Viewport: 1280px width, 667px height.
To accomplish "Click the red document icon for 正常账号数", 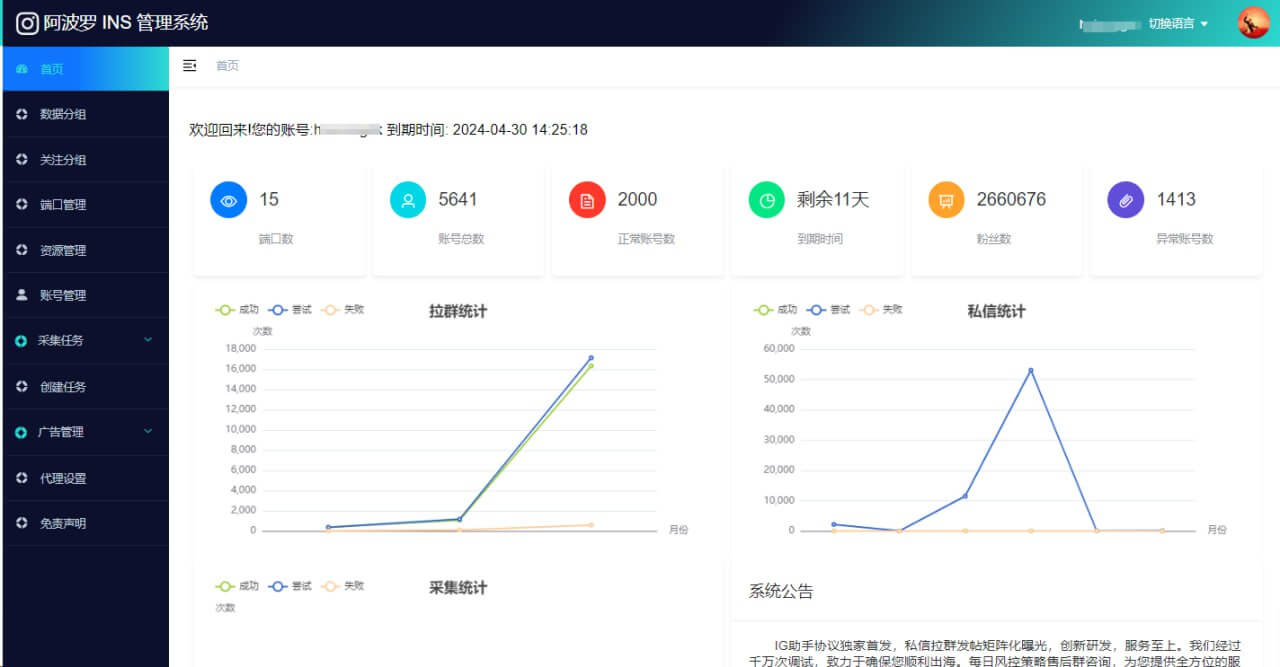I will tap(587, 200).
